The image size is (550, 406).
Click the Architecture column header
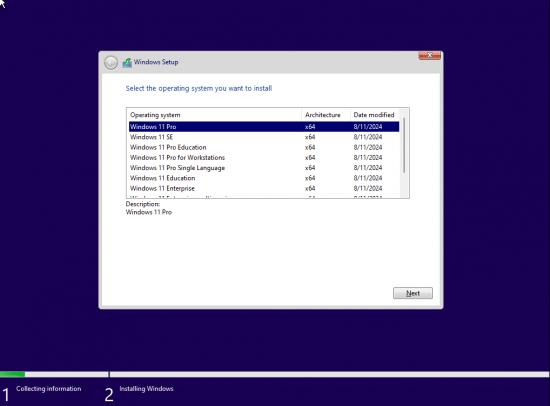(x=326, y=115)
